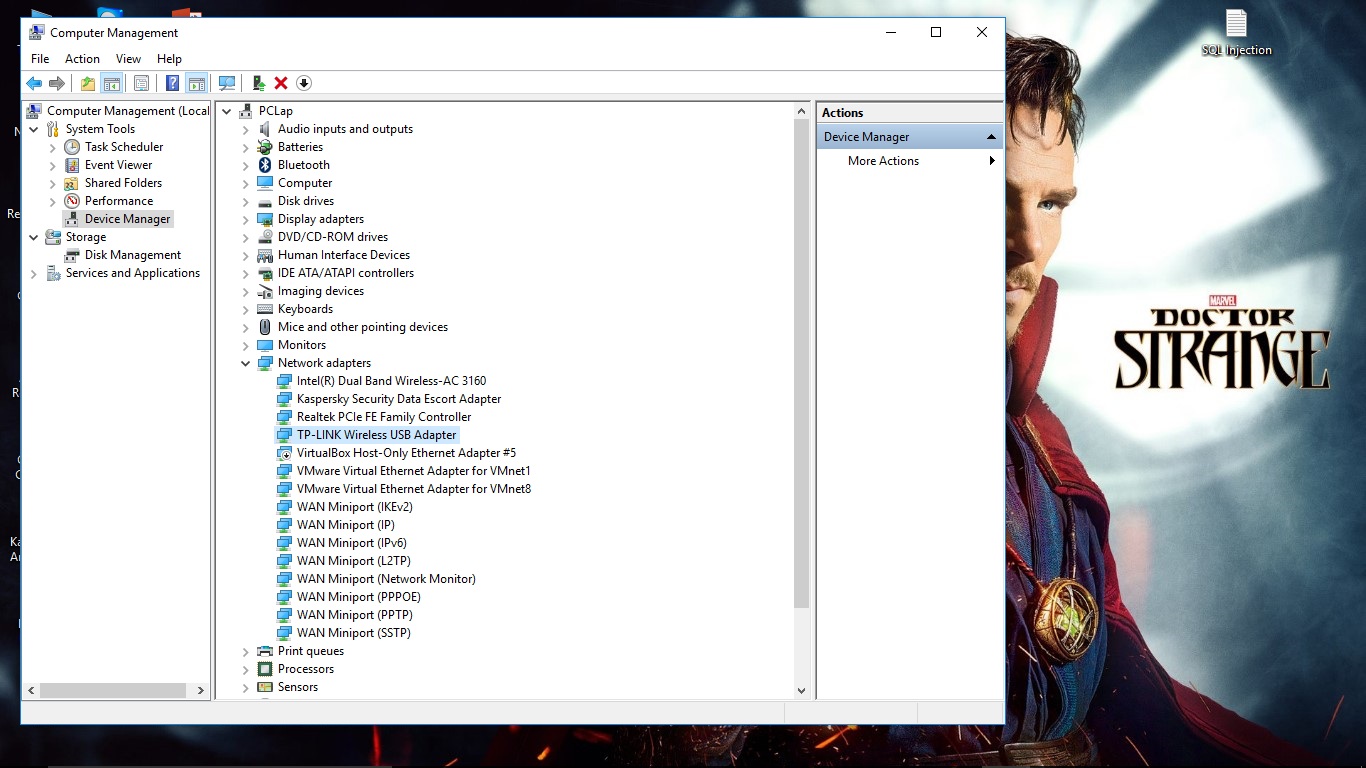Click the red X Uninstall device icon
The height and width of the screenshot is (768, 1366).
click(x=281, y=83)
